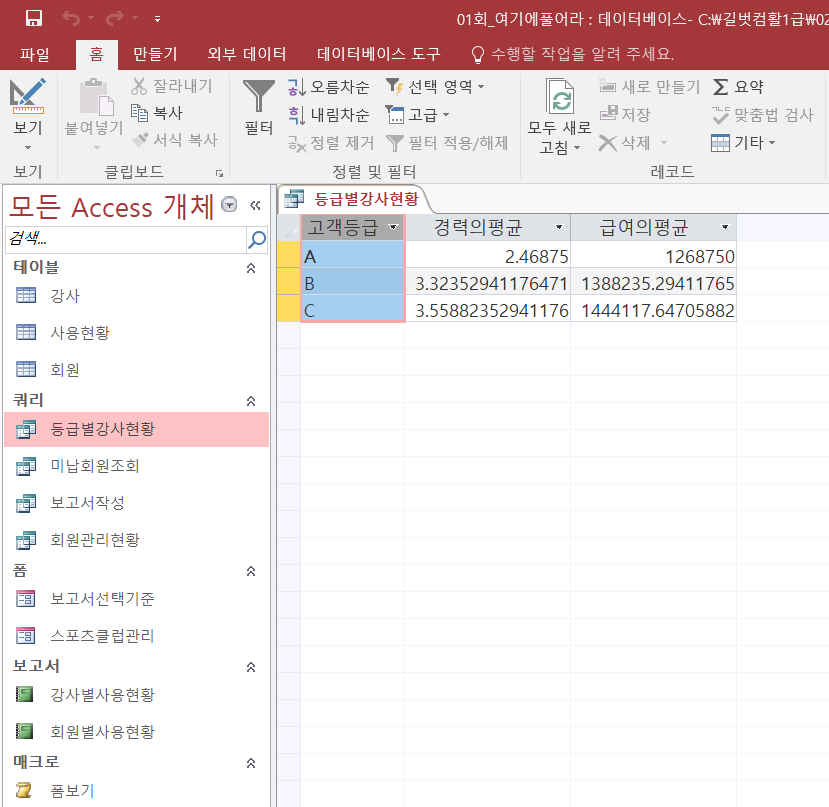Viewport: 829px width, 807px height.
Task: Switch to the 만들기 ribbon tab
Action: coord(155,54)
